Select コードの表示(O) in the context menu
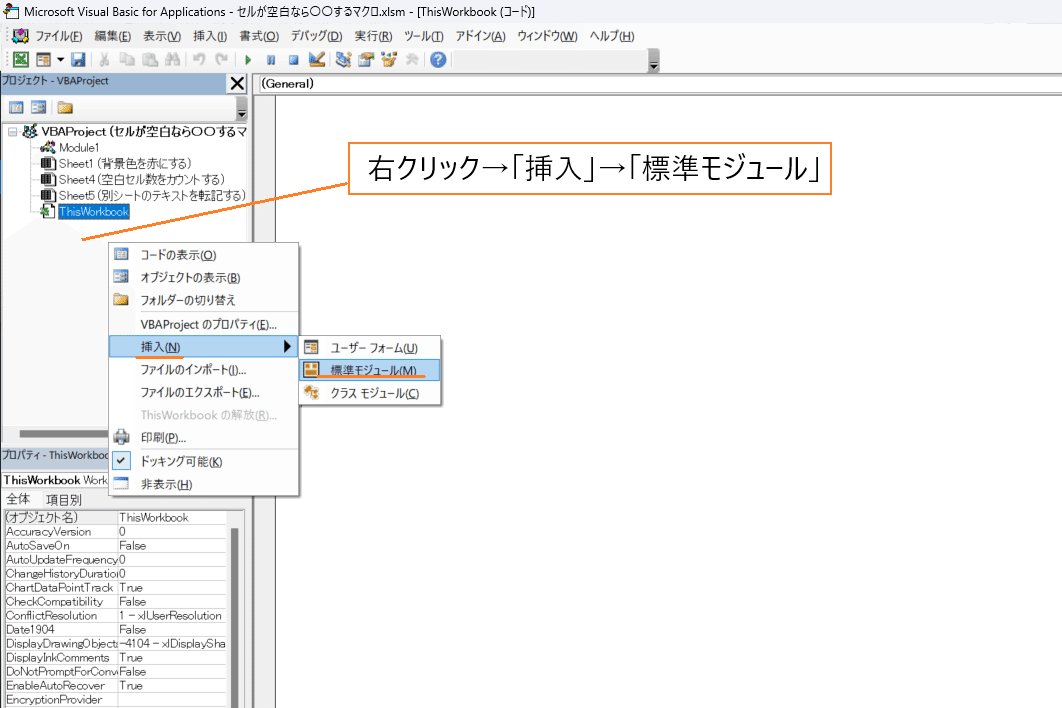1062x708 pixels. (204, 255)
